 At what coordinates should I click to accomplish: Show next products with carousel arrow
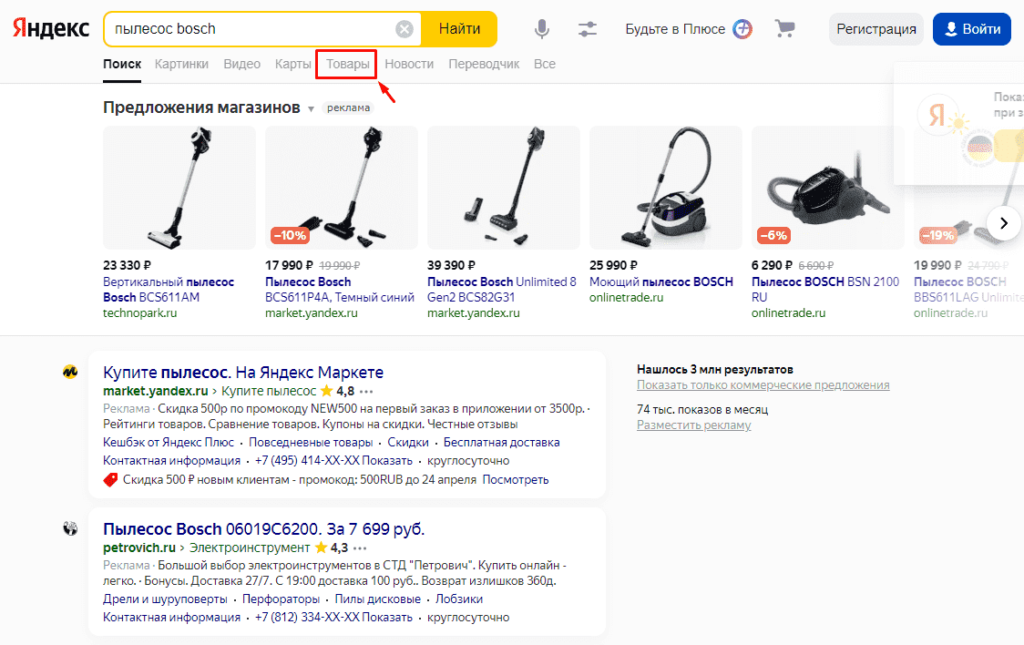tap(1004, 223)
